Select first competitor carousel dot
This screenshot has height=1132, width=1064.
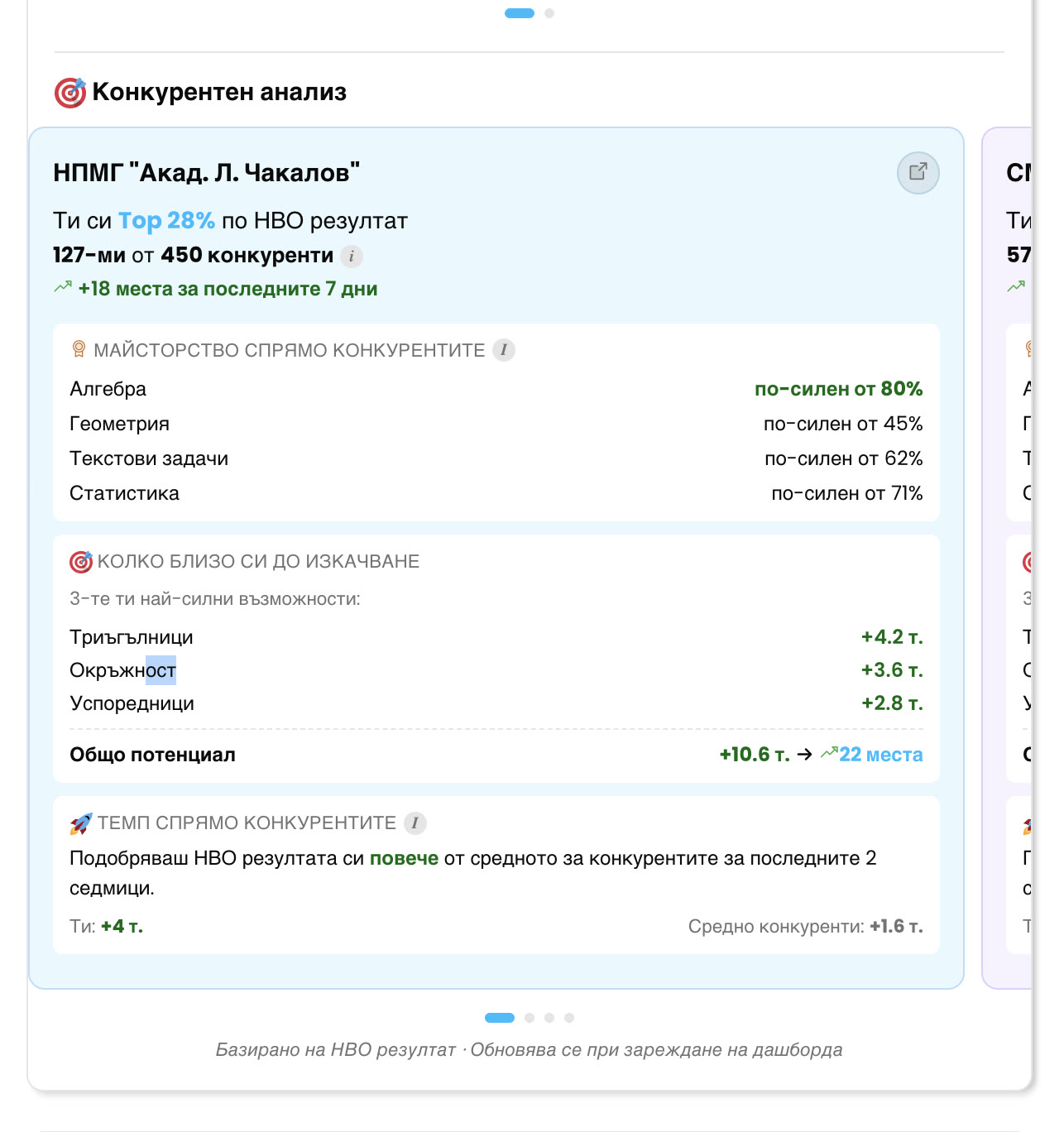coord(500,1018)
